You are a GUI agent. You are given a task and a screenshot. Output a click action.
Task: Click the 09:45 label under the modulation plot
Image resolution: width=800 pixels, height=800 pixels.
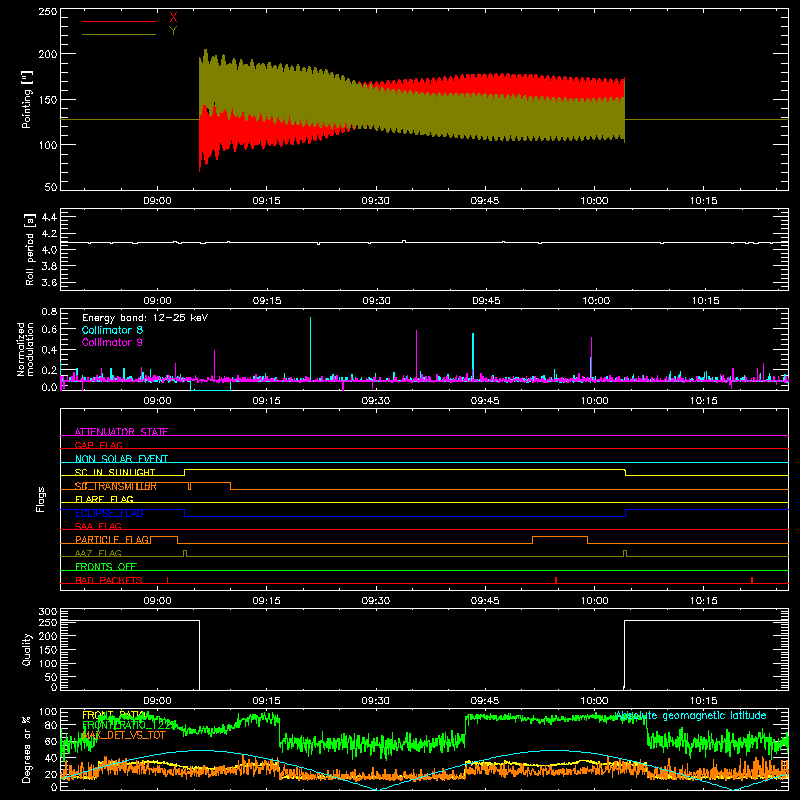click(x=485, y=401)
